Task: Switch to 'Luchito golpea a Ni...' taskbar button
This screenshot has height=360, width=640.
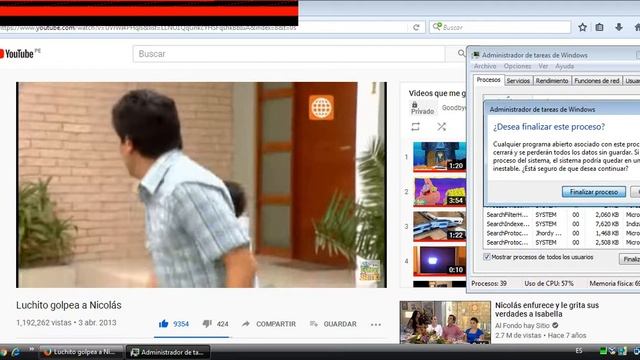Action: [x=82, y=352]
